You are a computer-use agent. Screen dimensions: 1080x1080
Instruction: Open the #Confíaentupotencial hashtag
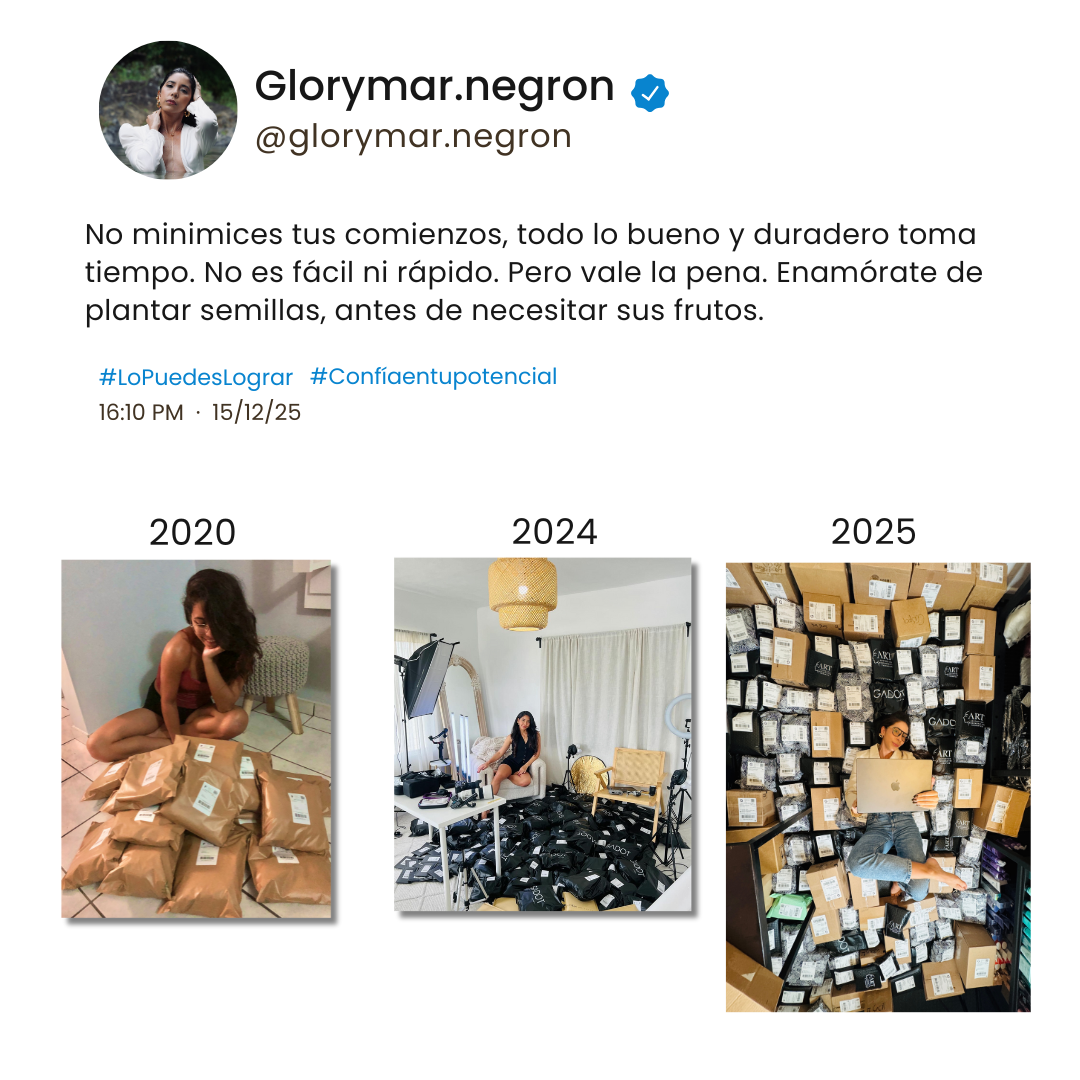coord(433,377)
